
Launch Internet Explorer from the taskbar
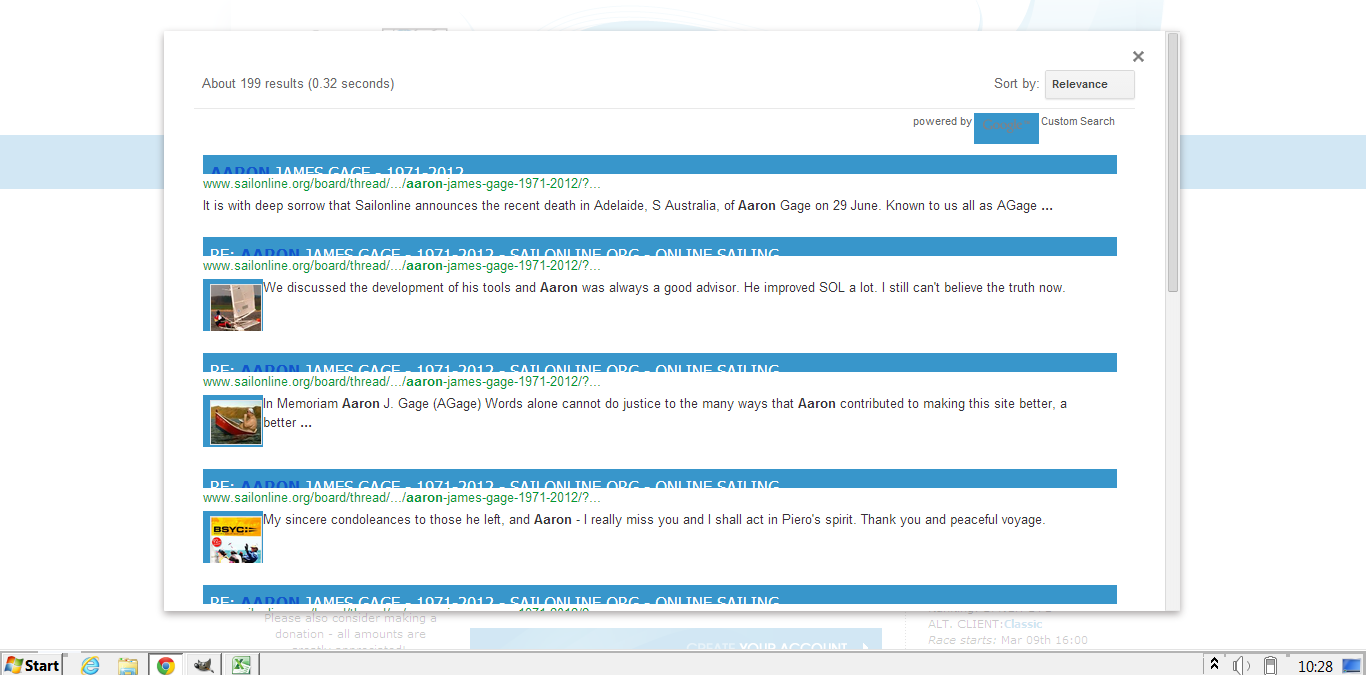point(91,665)
